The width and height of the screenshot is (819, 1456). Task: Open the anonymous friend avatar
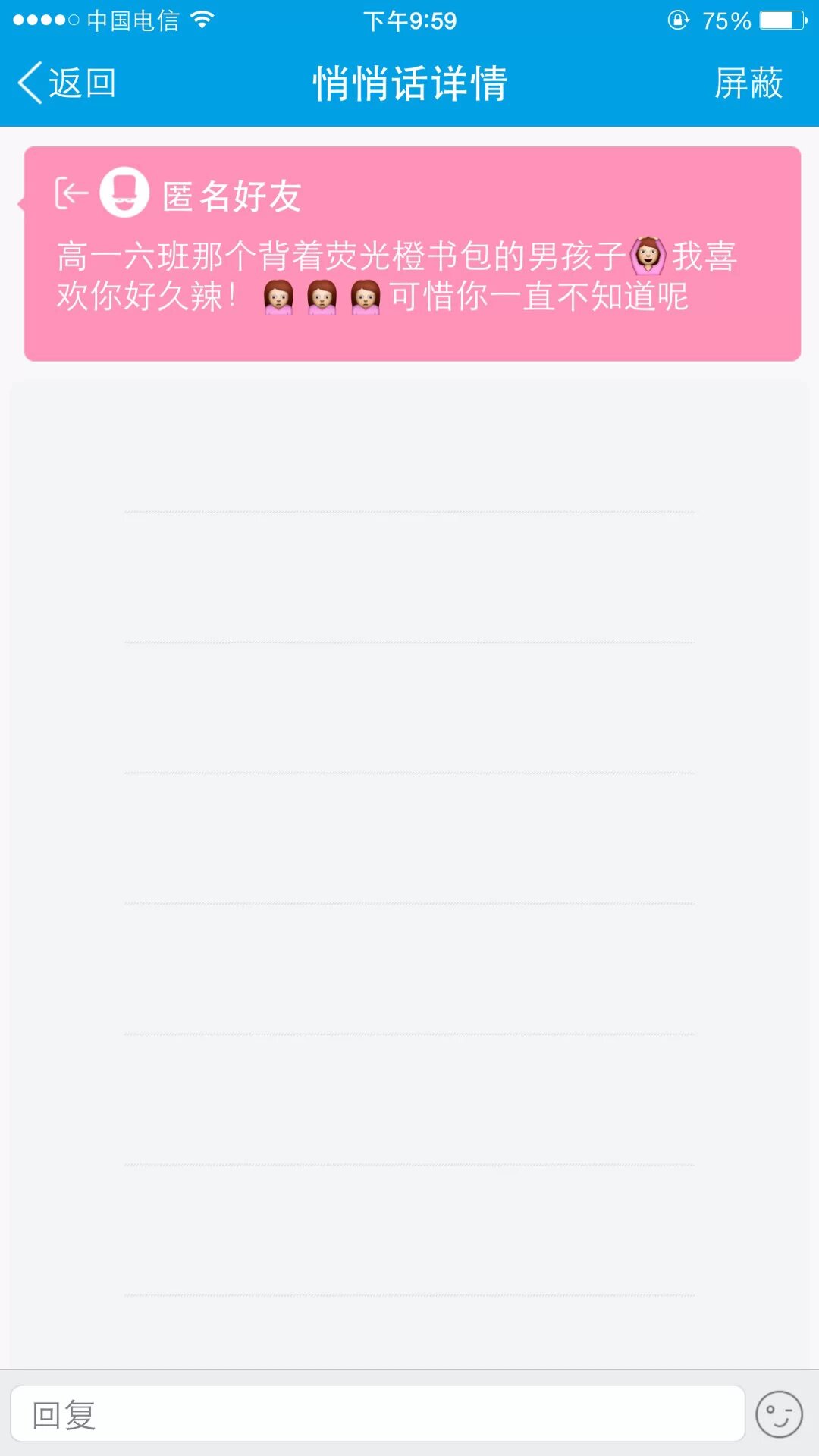124,193
